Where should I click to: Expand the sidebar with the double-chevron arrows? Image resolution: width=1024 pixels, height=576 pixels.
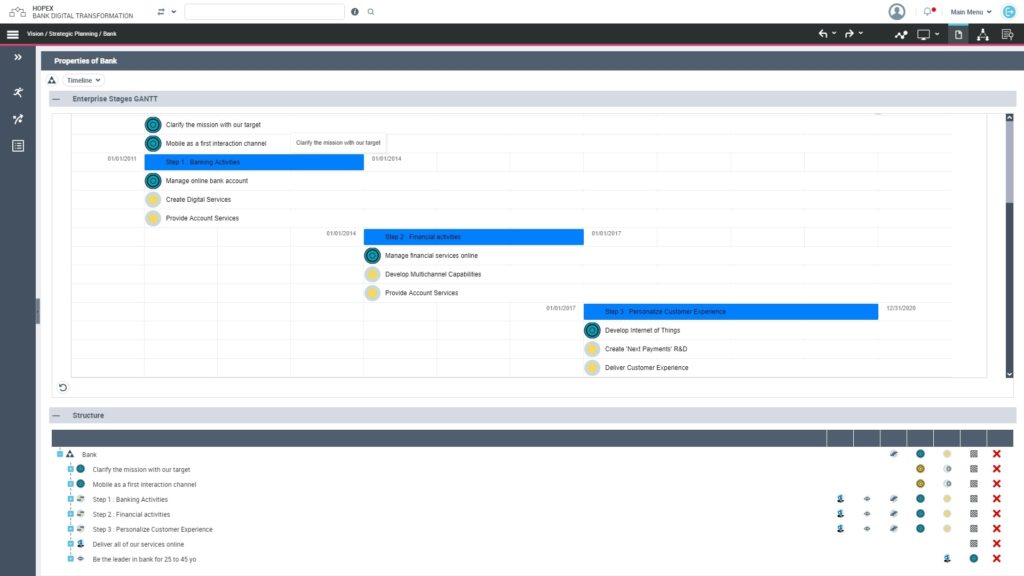pyautogui.click(x=16, y=57)
